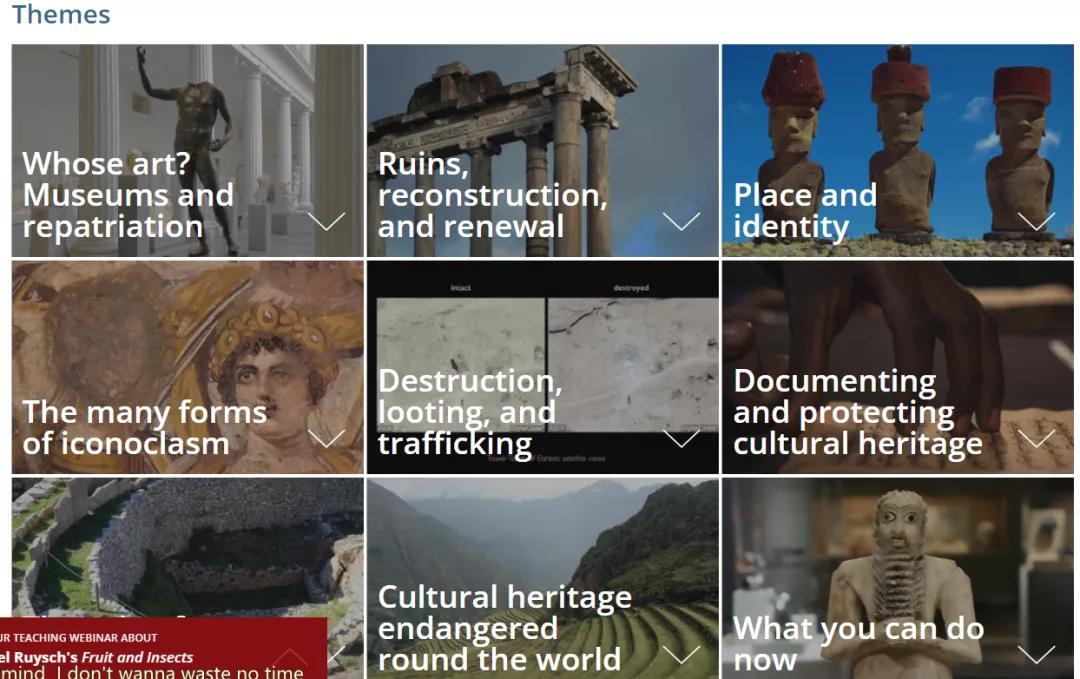Open the Whose art? Museums and repatriation title
Image resolution: width=1080 pixels, height=679 pixels.
tap(128, 195)
